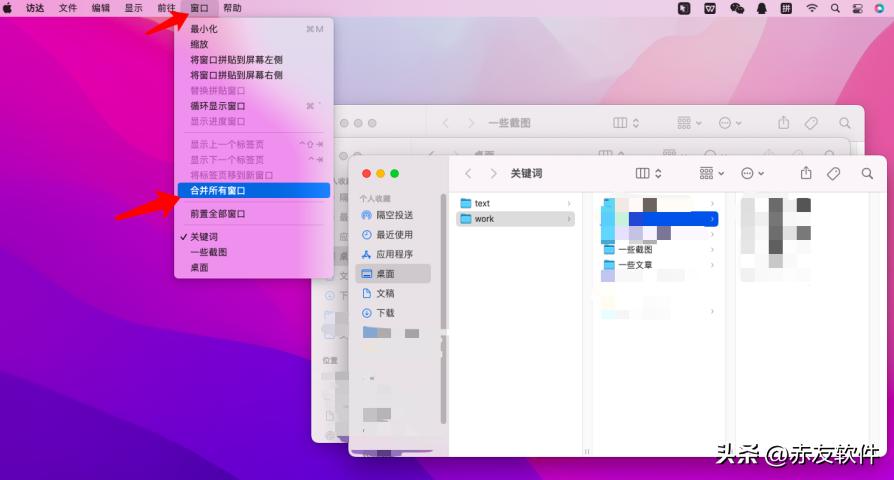The width and height of the screenshot is (894, 480).
Task: Choose 最小化 from the menu
Action: [x=254, y=29]
